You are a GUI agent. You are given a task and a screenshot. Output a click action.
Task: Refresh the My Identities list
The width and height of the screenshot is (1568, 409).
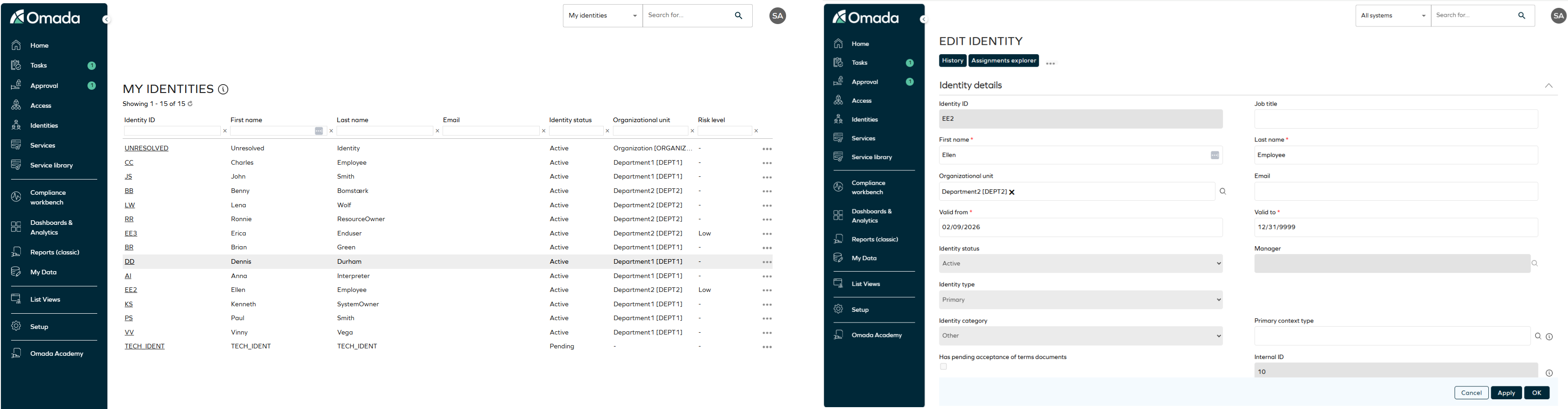click(x=190, y=104)
